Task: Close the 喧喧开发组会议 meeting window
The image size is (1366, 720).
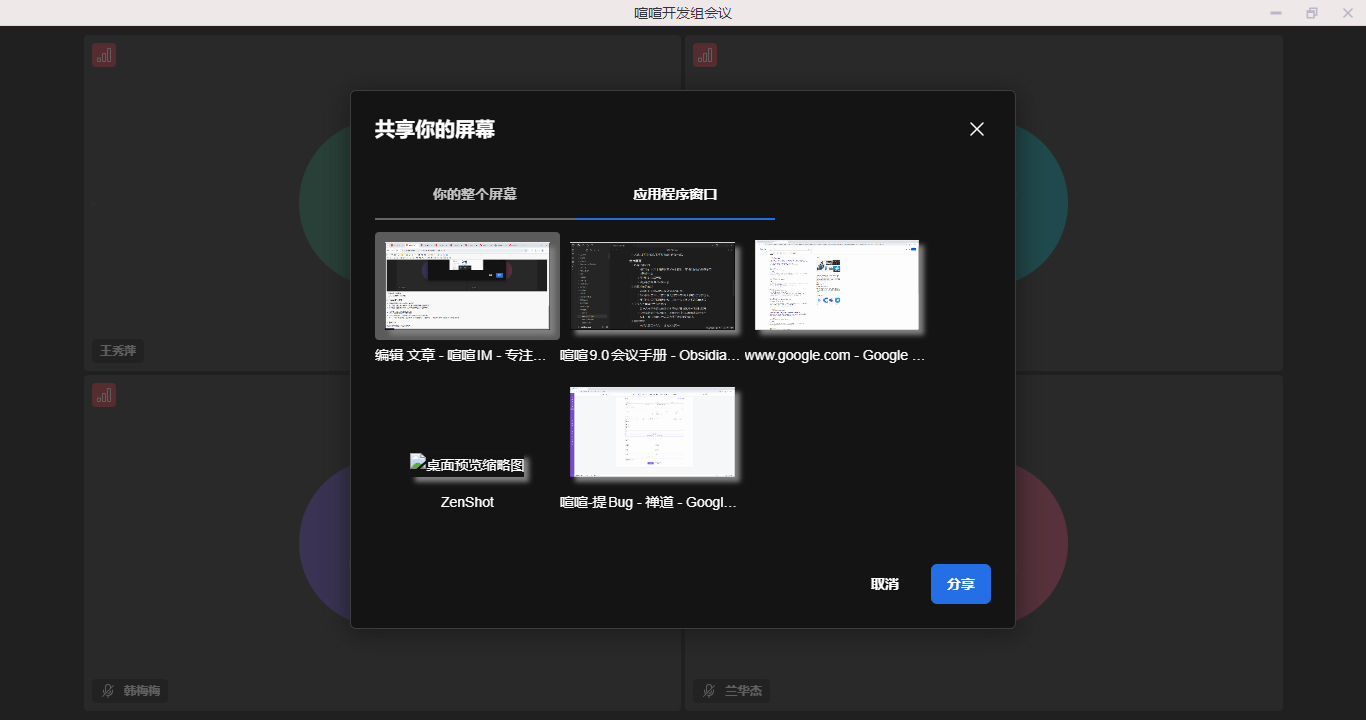Action: pyautogui.click(x=1346, y=13)
